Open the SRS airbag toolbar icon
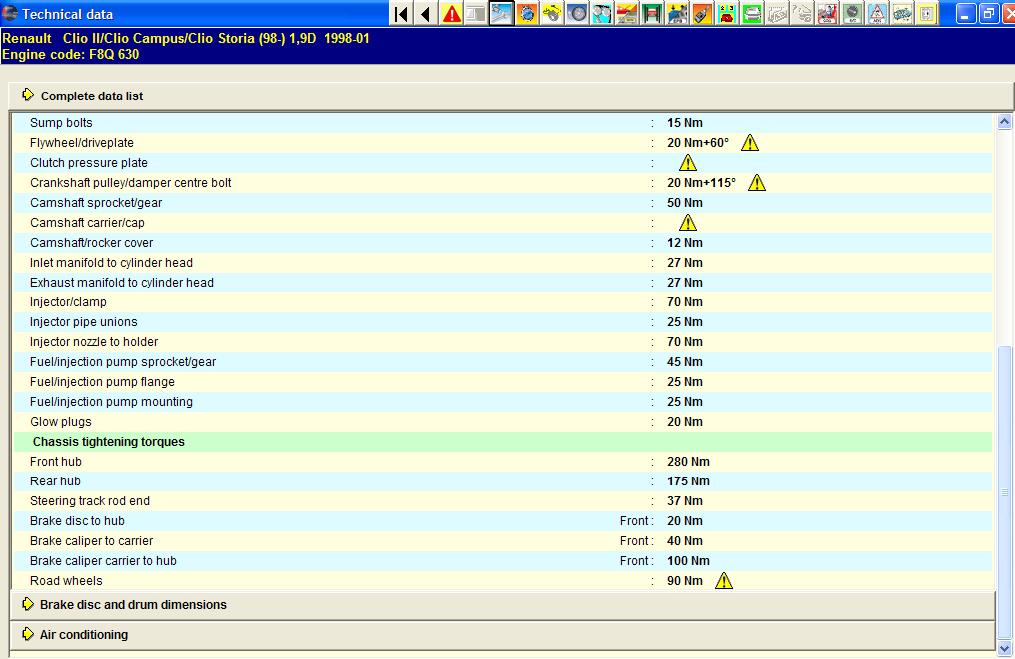Viewport: 1015px width, 659px height. click(x=827, y=14)
